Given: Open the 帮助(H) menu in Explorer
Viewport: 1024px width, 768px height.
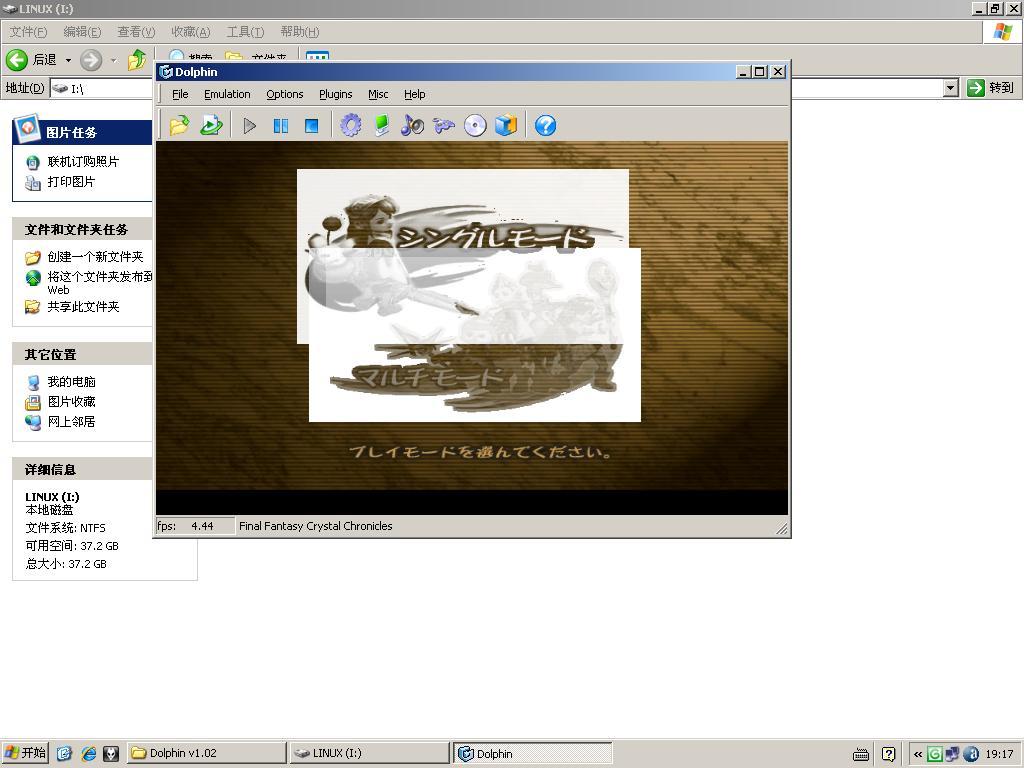Looking at the screenshot, I should click(300, 32).
